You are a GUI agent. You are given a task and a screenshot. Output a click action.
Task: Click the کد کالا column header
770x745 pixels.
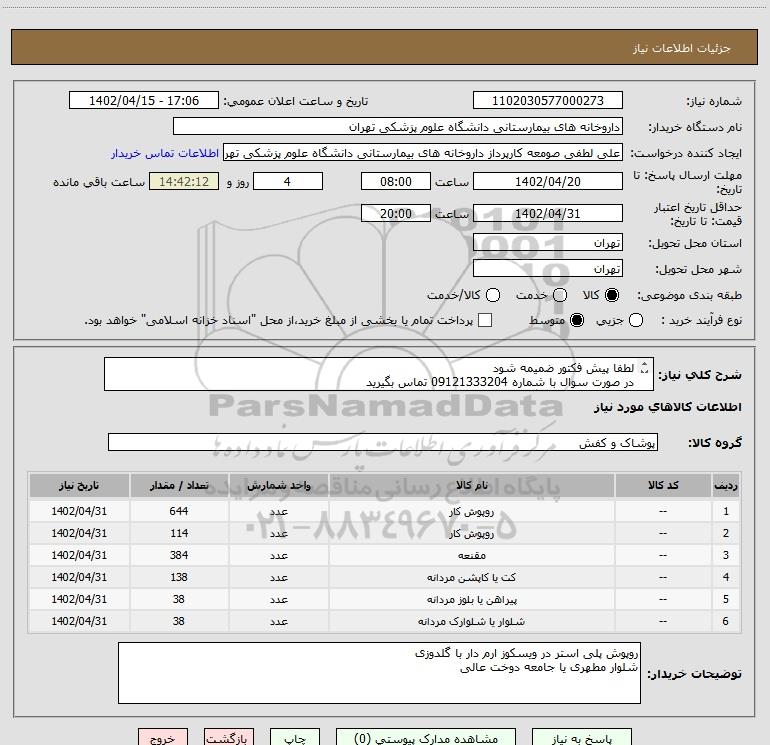tap(663, 485)
